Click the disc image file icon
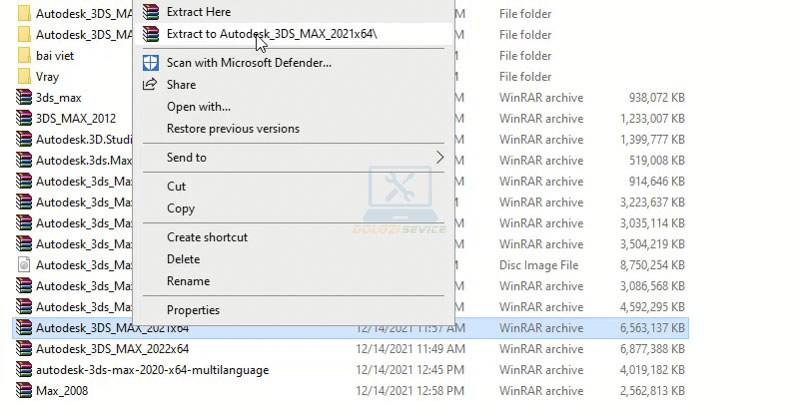Viewport: 800px width, 406px height. [x=24, y=265]
